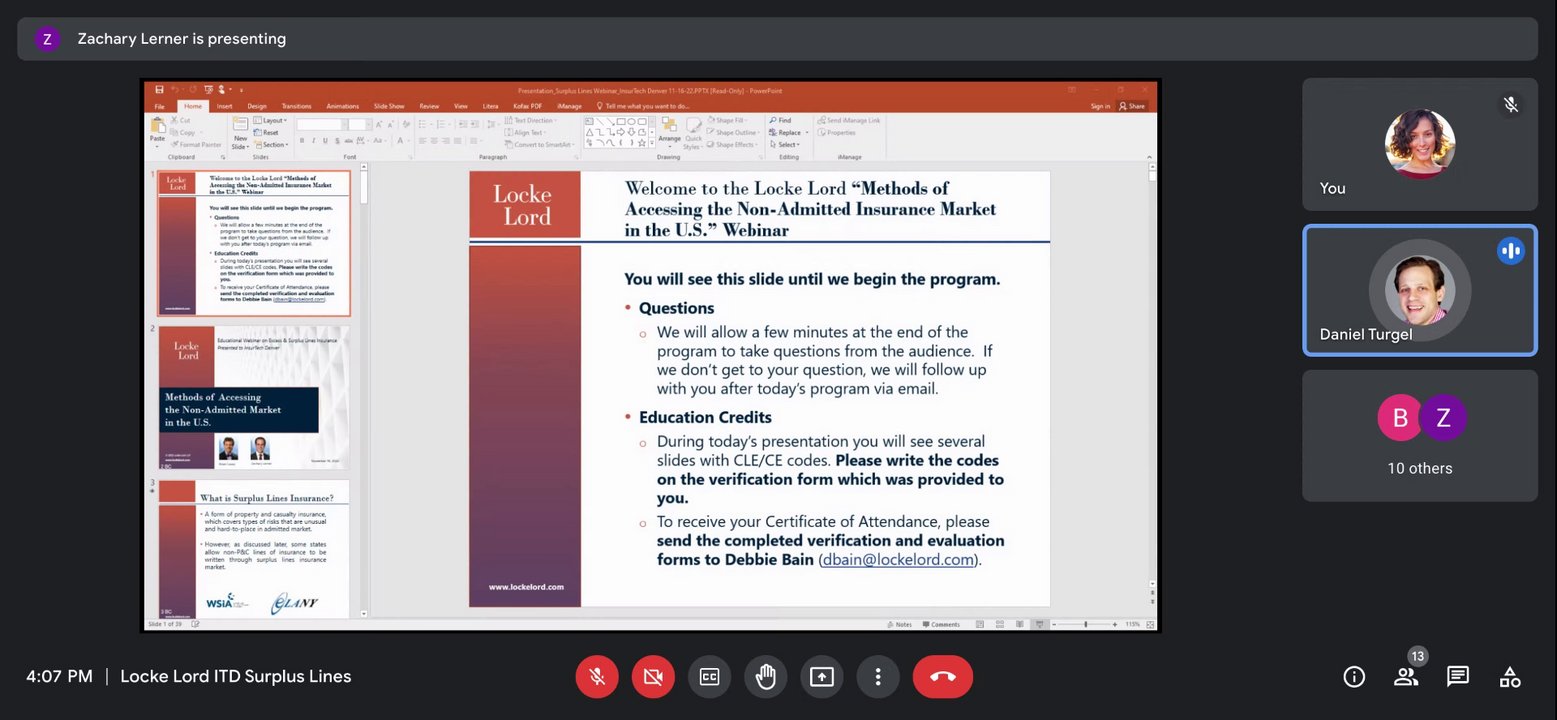Screen dimensions: 1557x720
Task: Open the iManage ribbon tab
Action: click(x=569, y=106)
